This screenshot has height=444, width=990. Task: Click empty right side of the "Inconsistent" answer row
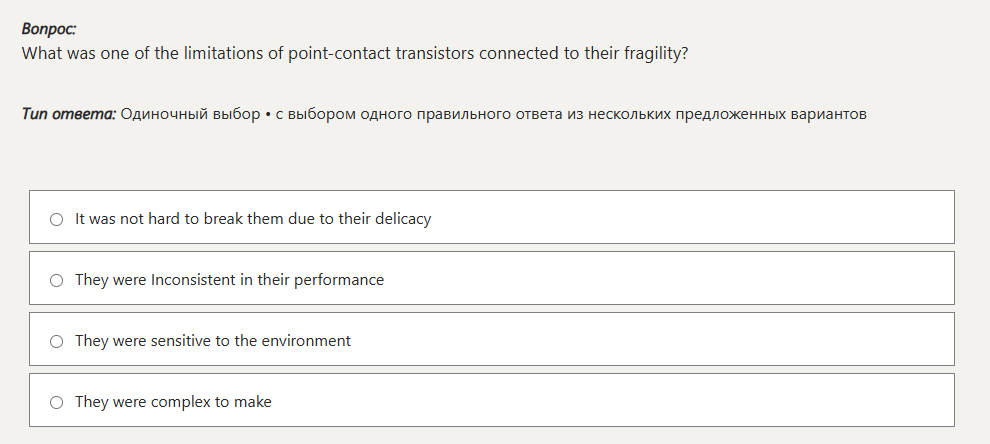point(750,278)
